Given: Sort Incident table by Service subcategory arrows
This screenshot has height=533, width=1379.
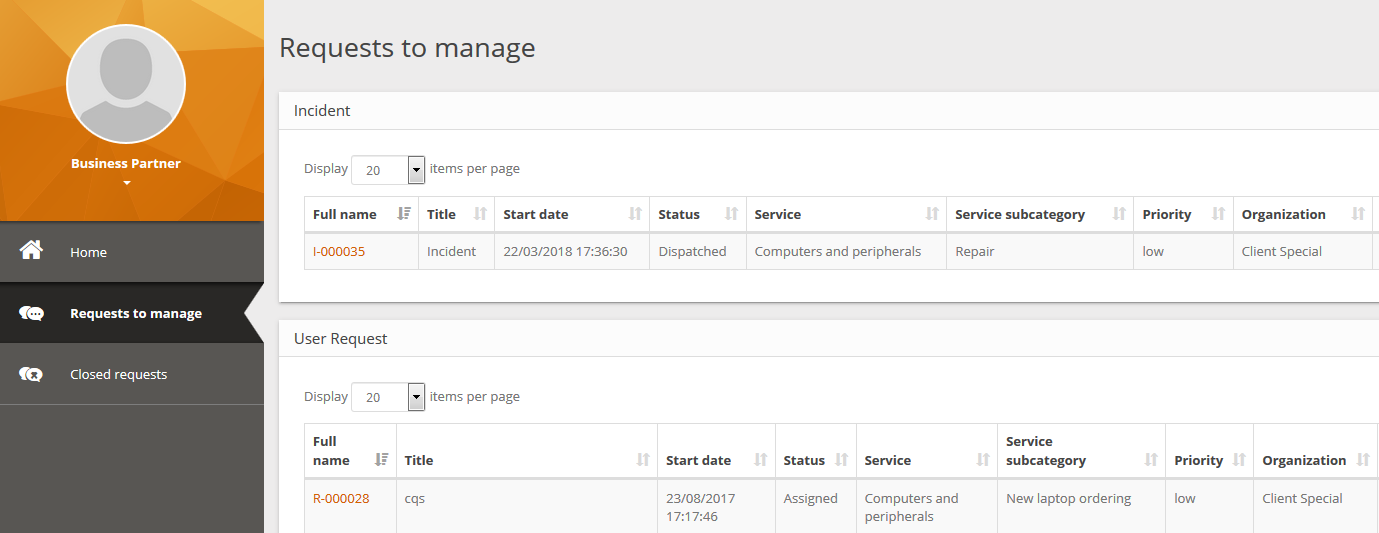Looking at the screenshot, I should [x=1119, y=214].
